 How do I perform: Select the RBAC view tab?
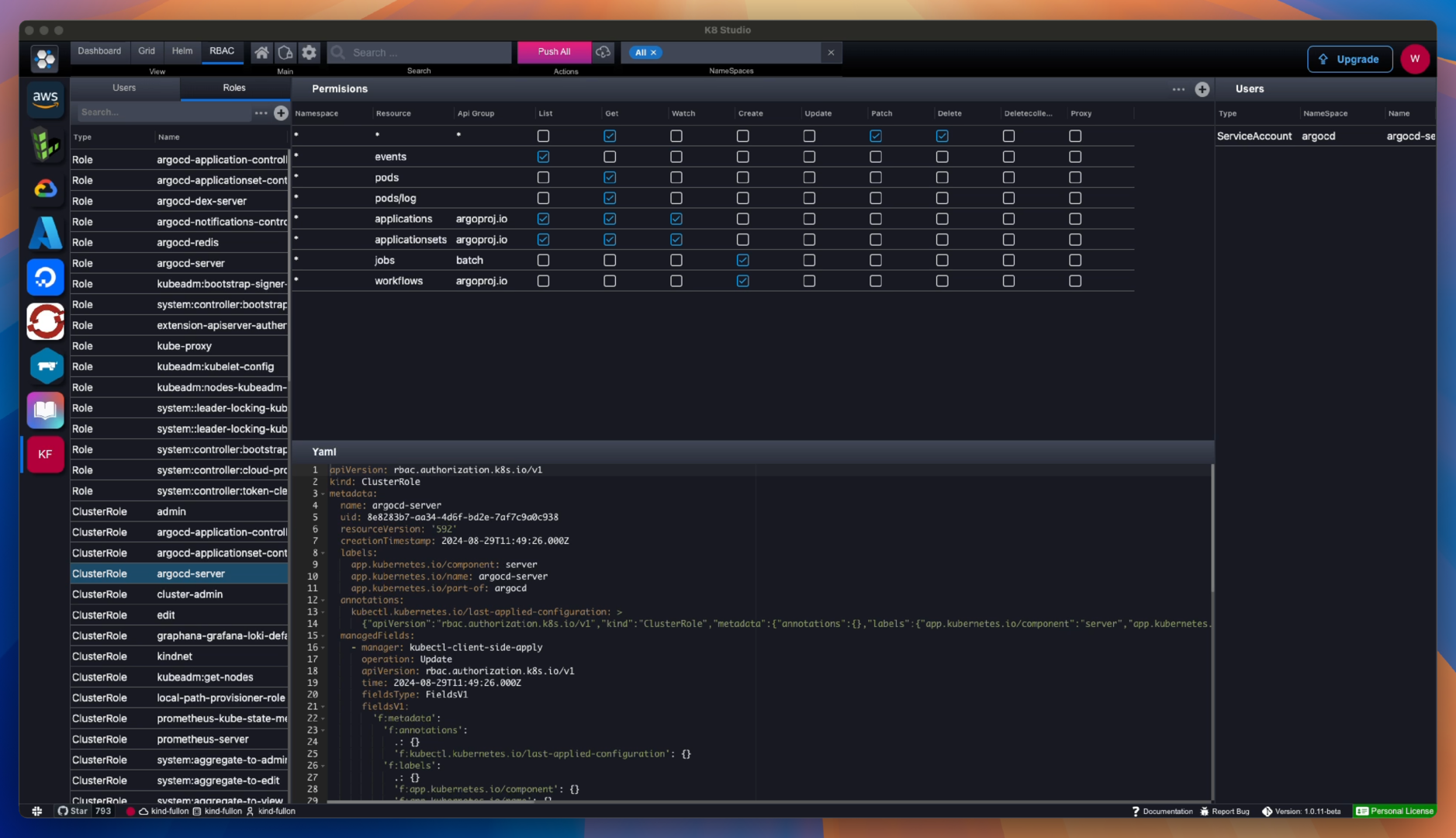point(222,51)
